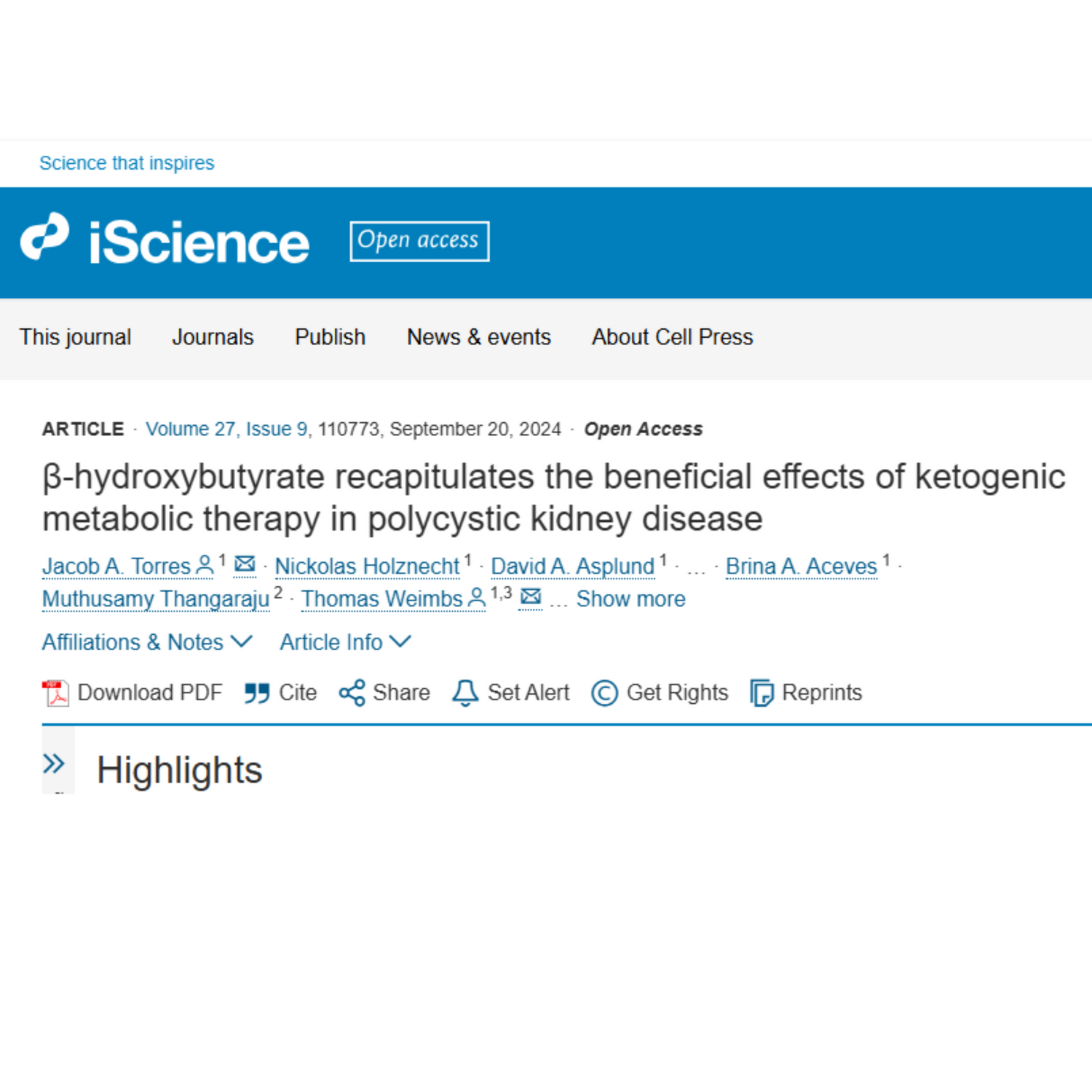This screenshot has width=1092, height=1092.
Task: Click email envelope icon next to Jacob Torres
Action: (245, 564)
